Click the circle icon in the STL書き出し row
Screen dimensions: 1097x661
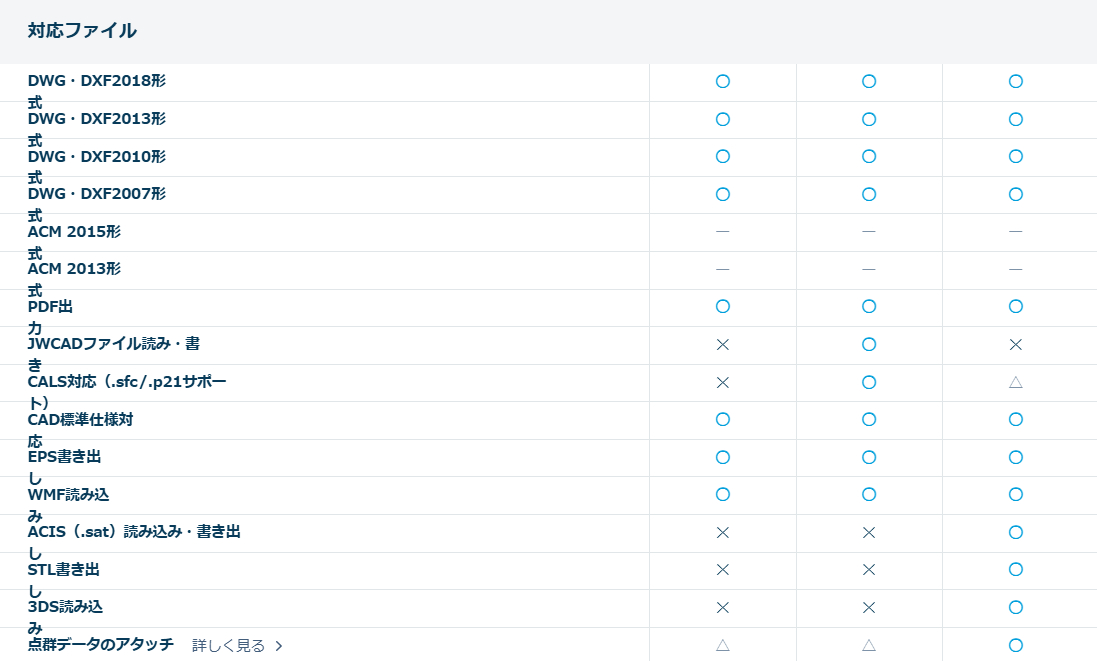[x=1015, y=570]
